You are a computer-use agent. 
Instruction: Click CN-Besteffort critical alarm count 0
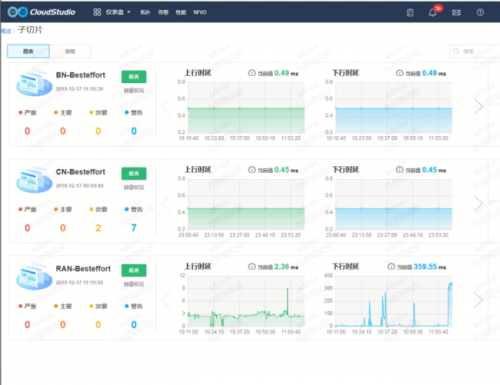(27, 228)
